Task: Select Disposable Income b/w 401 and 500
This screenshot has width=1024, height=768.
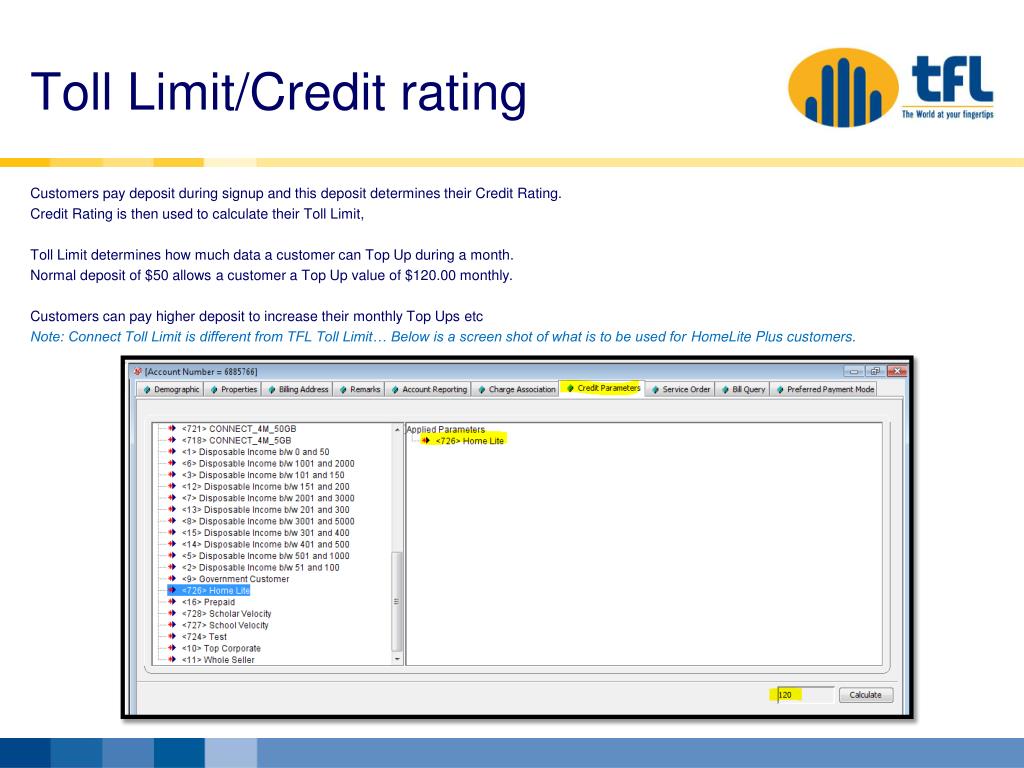Action: coord(265,545)
